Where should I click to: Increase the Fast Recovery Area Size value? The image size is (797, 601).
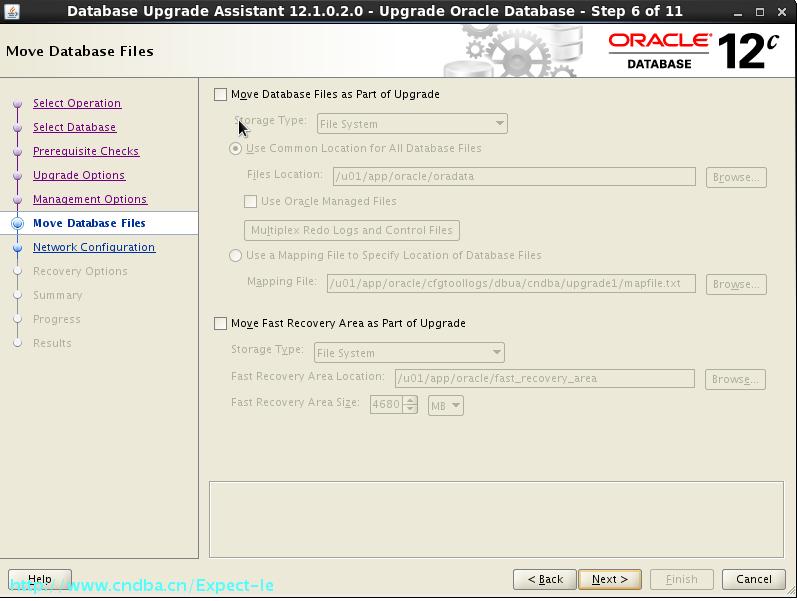click(410, 400)
